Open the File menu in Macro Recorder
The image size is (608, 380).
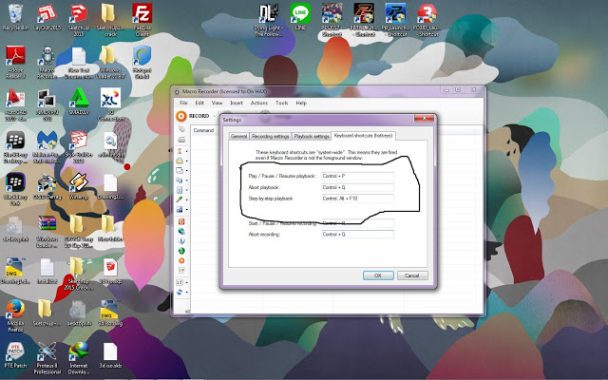point(183,103)
